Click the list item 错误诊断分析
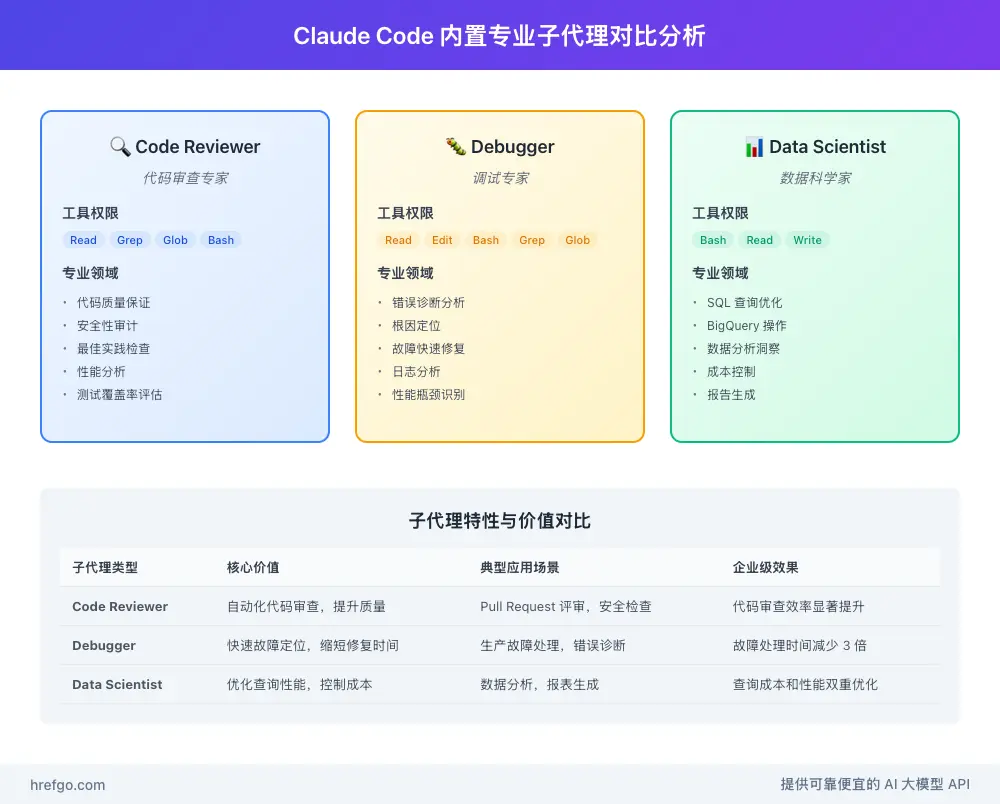This screenshot has height=804, width=1000. (x=429, y=303)
